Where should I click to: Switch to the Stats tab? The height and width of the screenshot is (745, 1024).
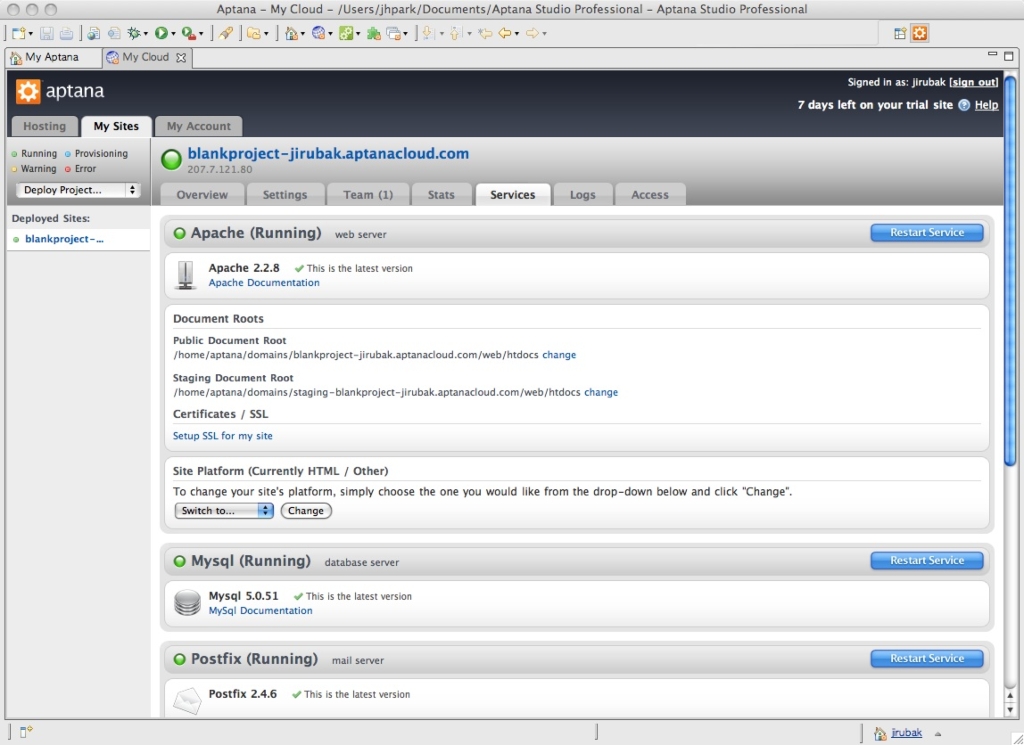coord(441,195)
